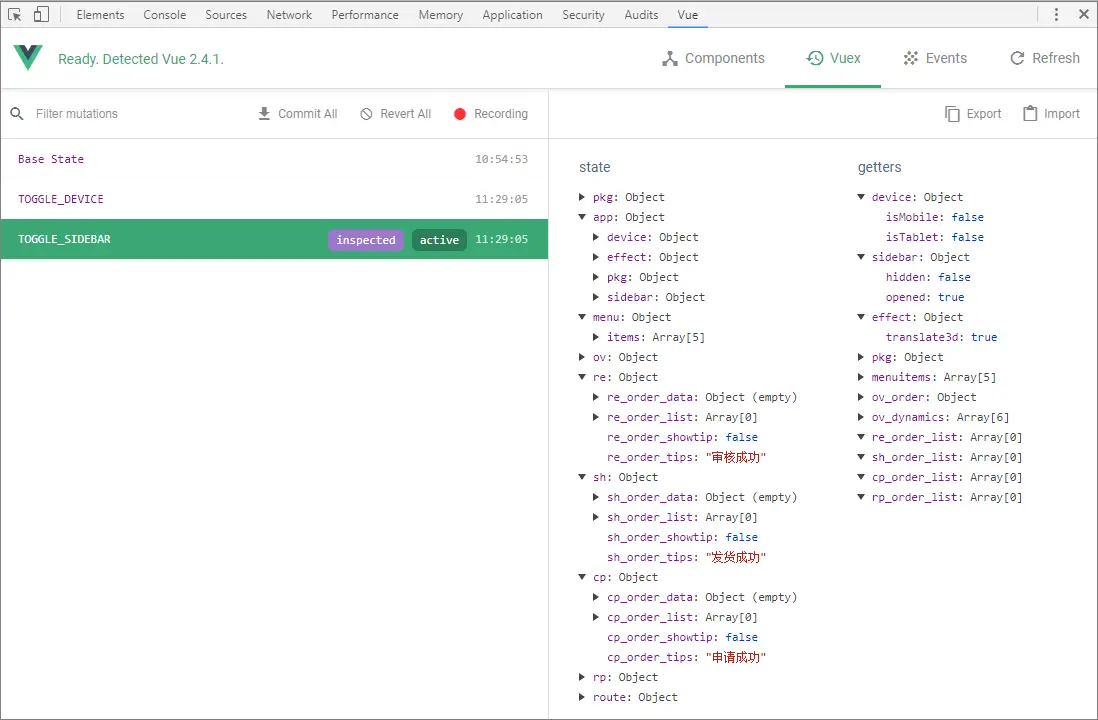Expand the rp object
This screenshot has height=720, width=1098.
pyautogui.click(x=582, y=677)
